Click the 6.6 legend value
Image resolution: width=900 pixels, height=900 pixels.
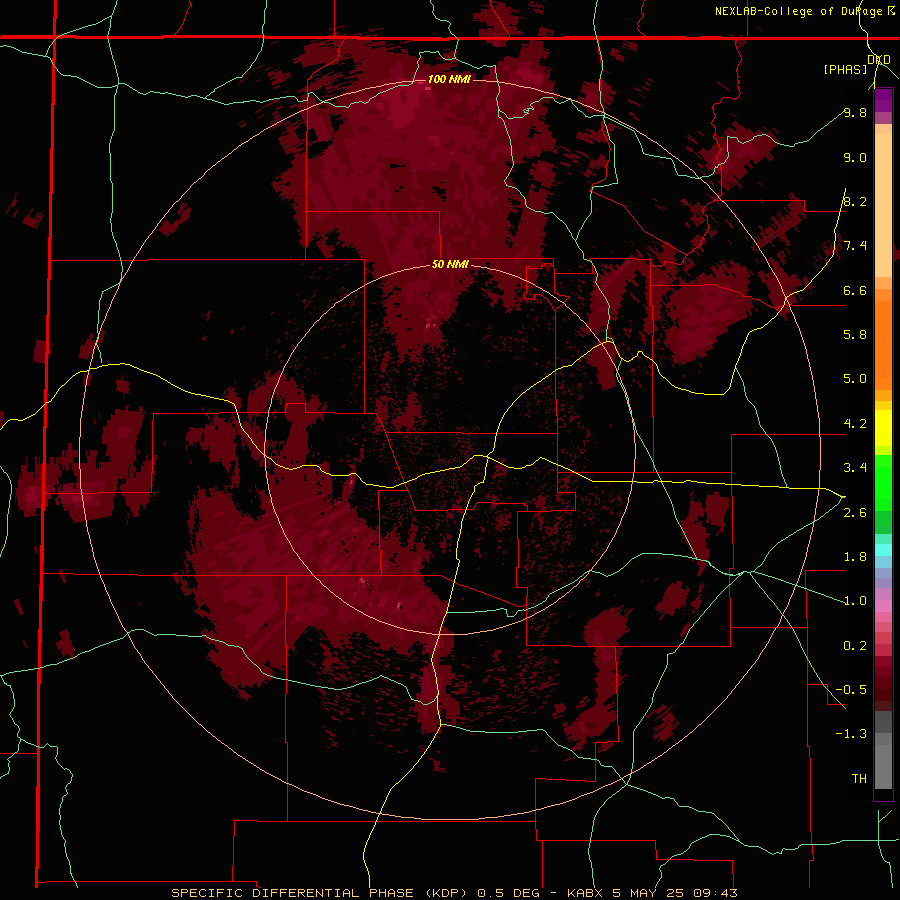pyautogui.click(x=855, y=290)
